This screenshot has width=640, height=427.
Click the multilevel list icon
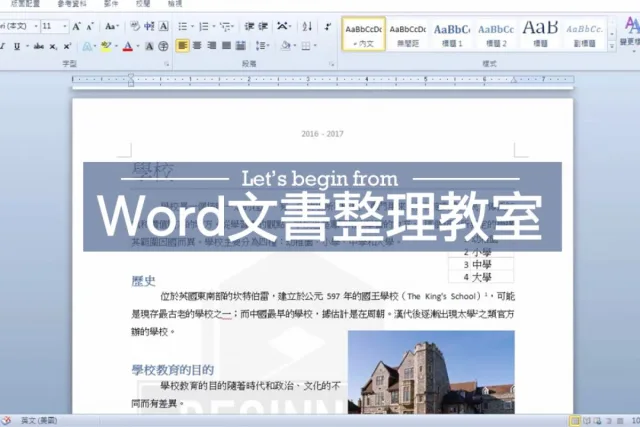coord(224,27)
